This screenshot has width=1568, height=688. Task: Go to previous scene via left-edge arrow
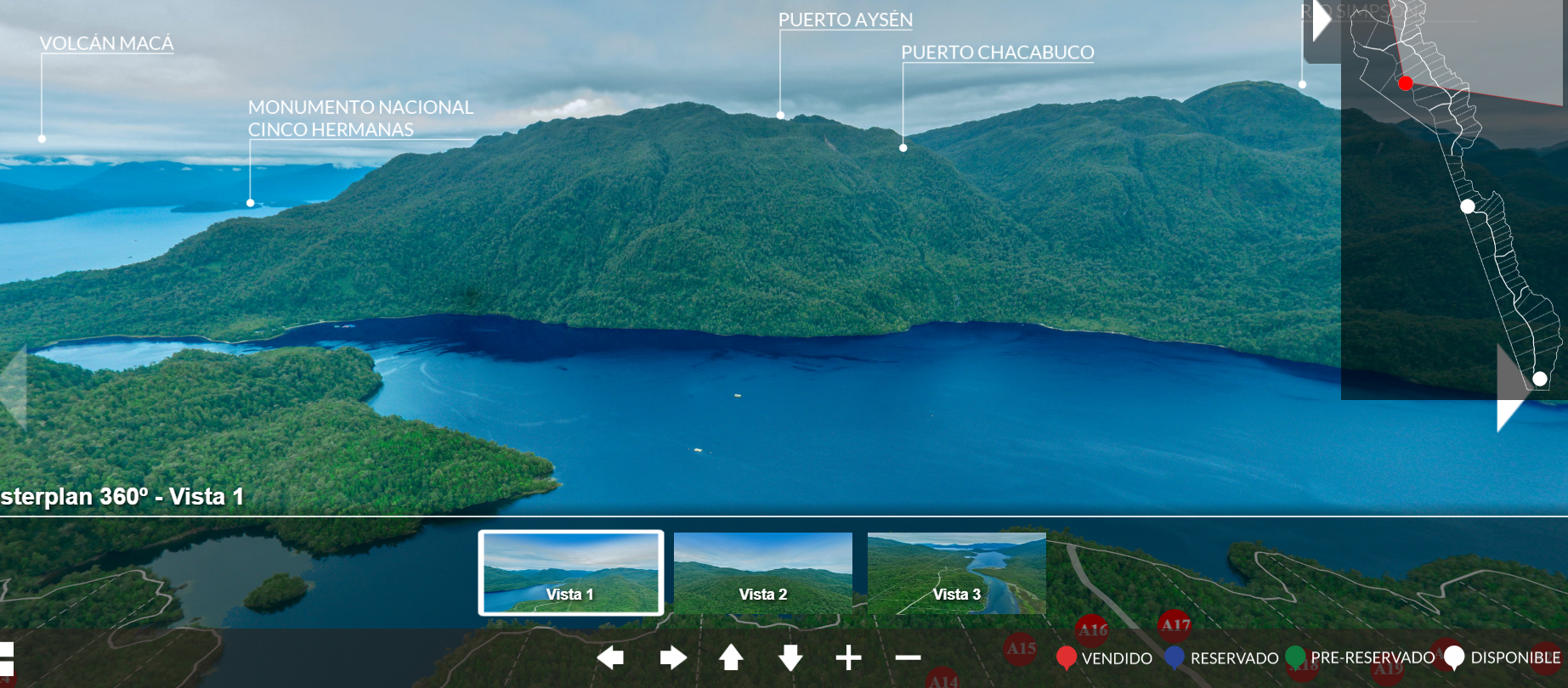click(x=14, y=387)
